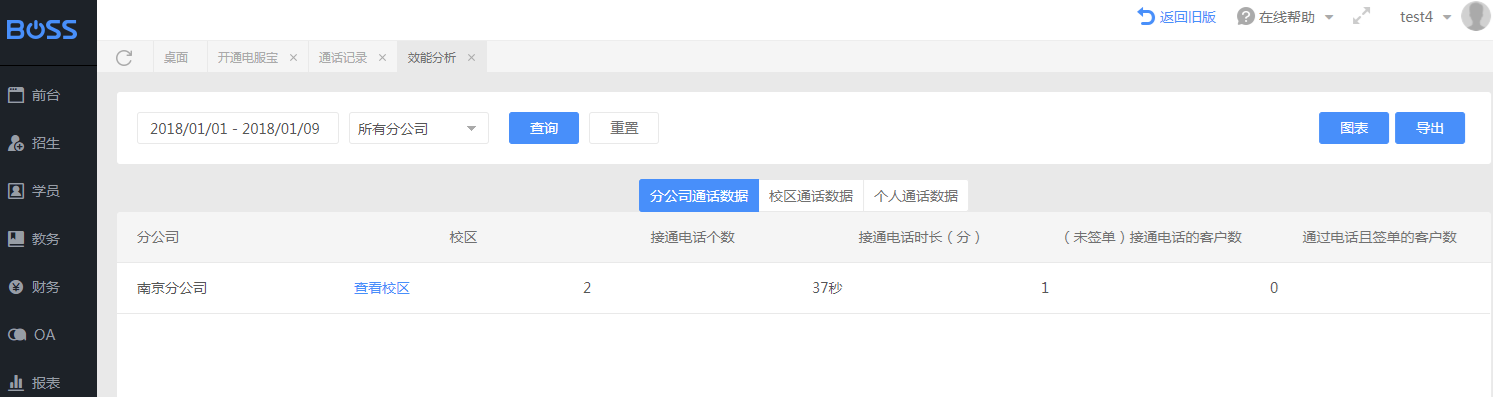Screen dimensions: 1493x397
Task: Open the 财务 sidebar icon
Action: pyautogui.click(x=16, y=287)
